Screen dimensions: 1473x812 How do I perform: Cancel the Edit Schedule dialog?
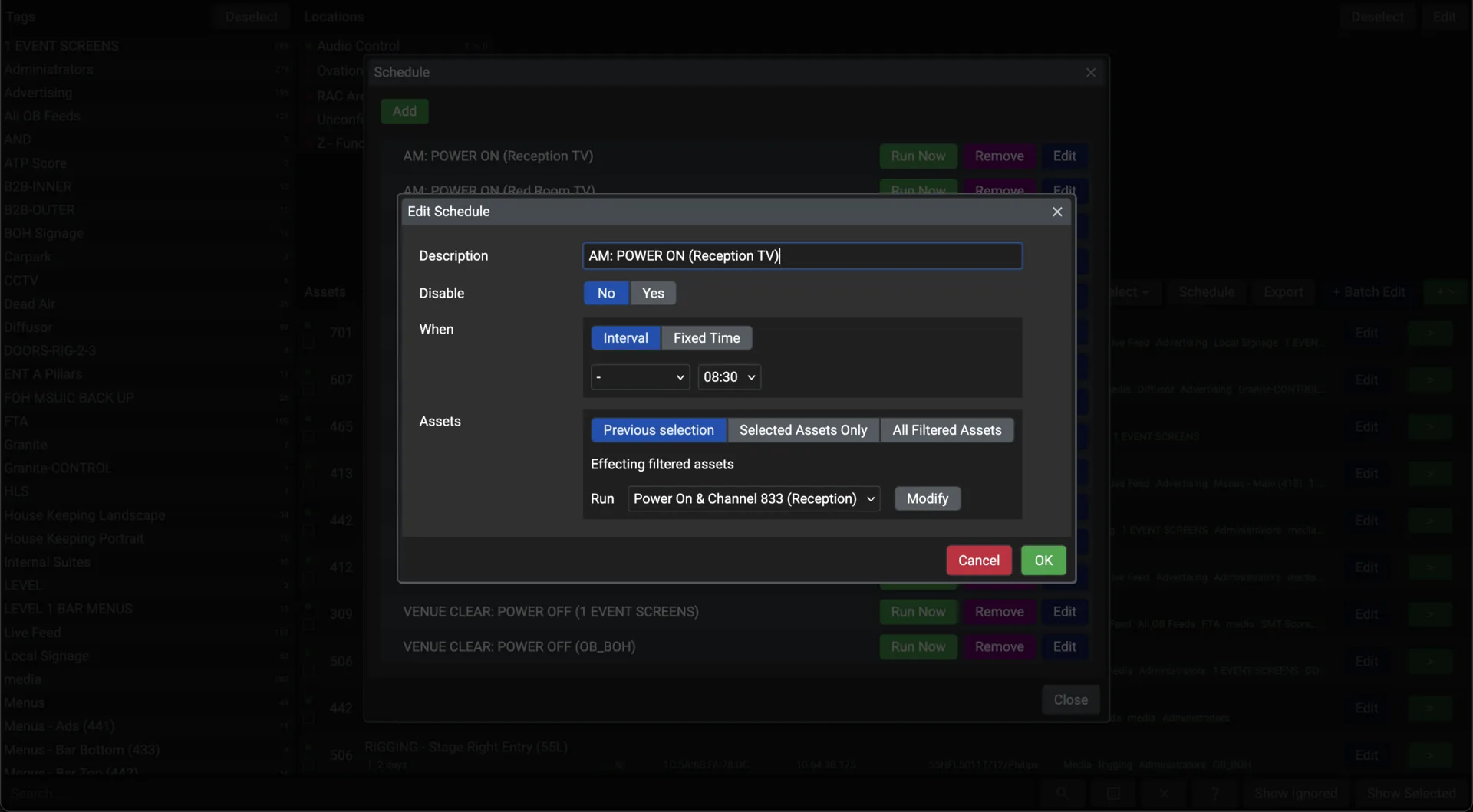[x=979, y=561]
